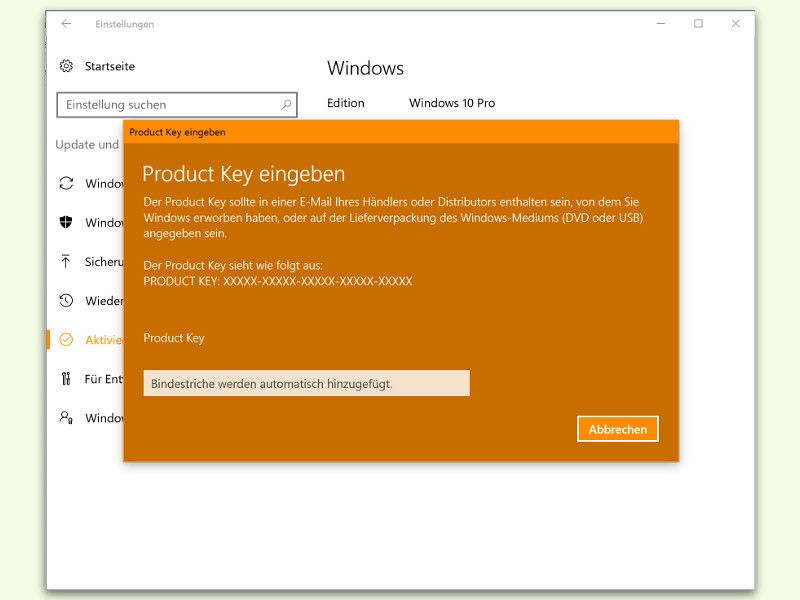Open Wiederherstellung history clock icon
Viewport: 800px width, 600px height.
pyautogui.click(x=66, y=301)
